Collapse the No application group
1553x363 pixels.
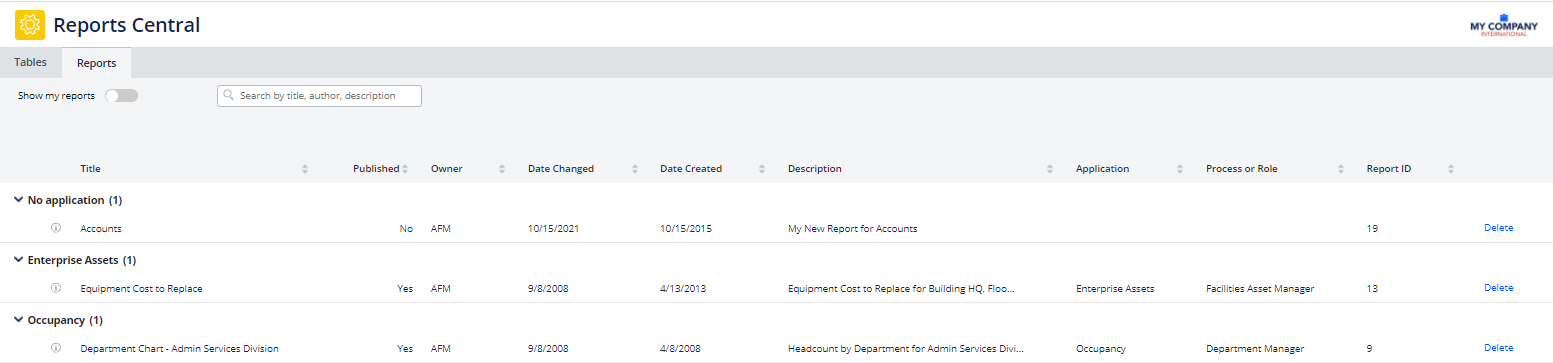click(18, 200)
